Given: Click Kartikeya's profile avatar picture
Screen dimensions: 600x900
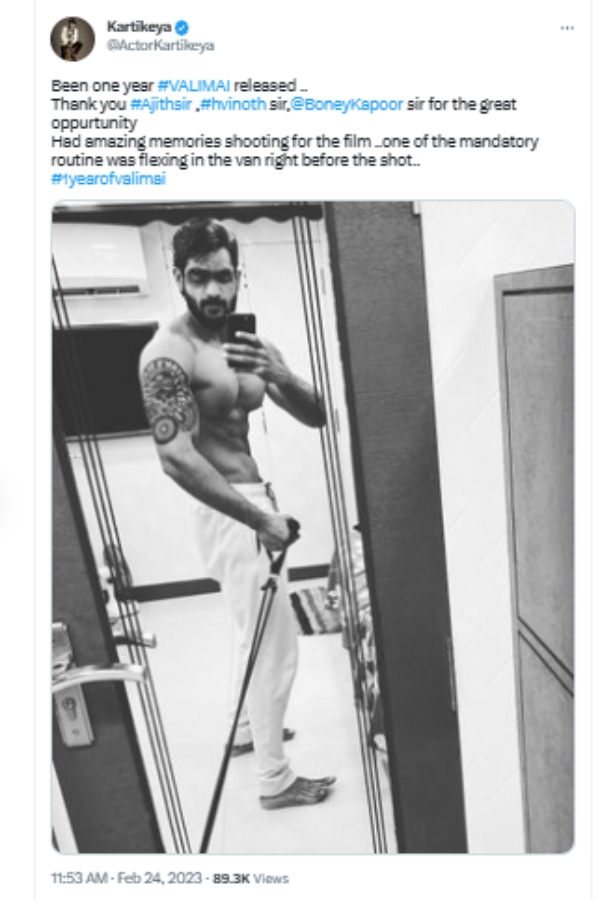Looking at the screenshot, I should click(x=73, y=38).
